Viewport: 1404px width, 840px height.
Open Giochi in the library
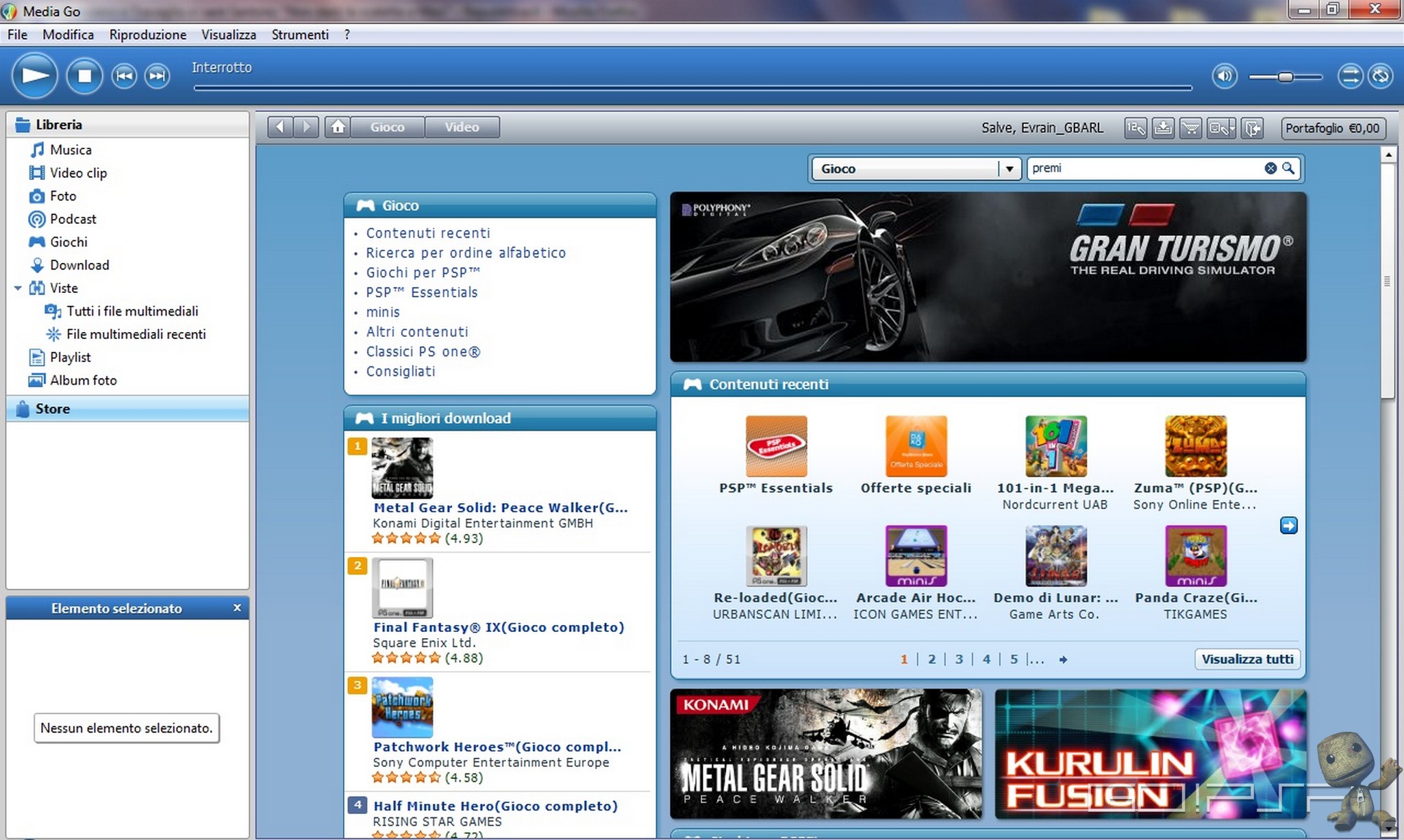coord(68,242)
